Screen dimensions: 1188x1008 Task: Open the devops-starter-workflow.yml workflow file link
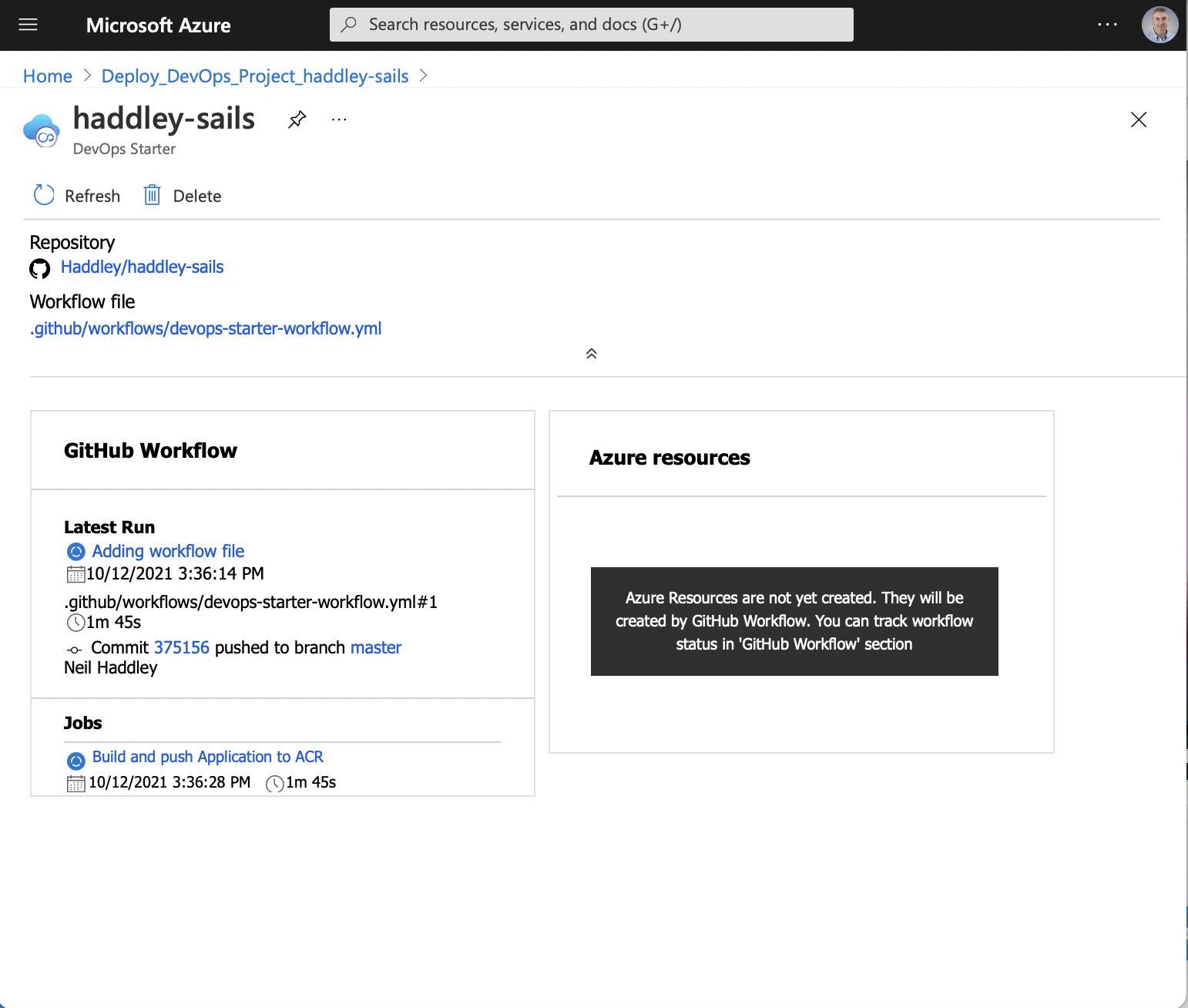coord(206,328)
